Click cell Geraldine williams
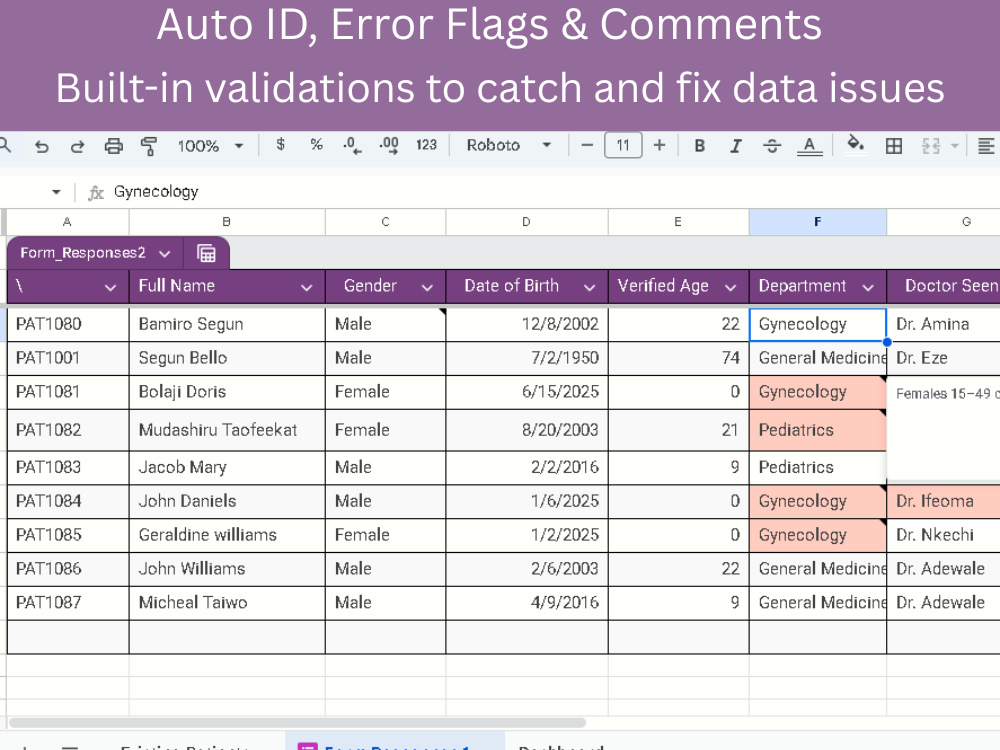This screenshot has height=750, width=1000. 227,535
